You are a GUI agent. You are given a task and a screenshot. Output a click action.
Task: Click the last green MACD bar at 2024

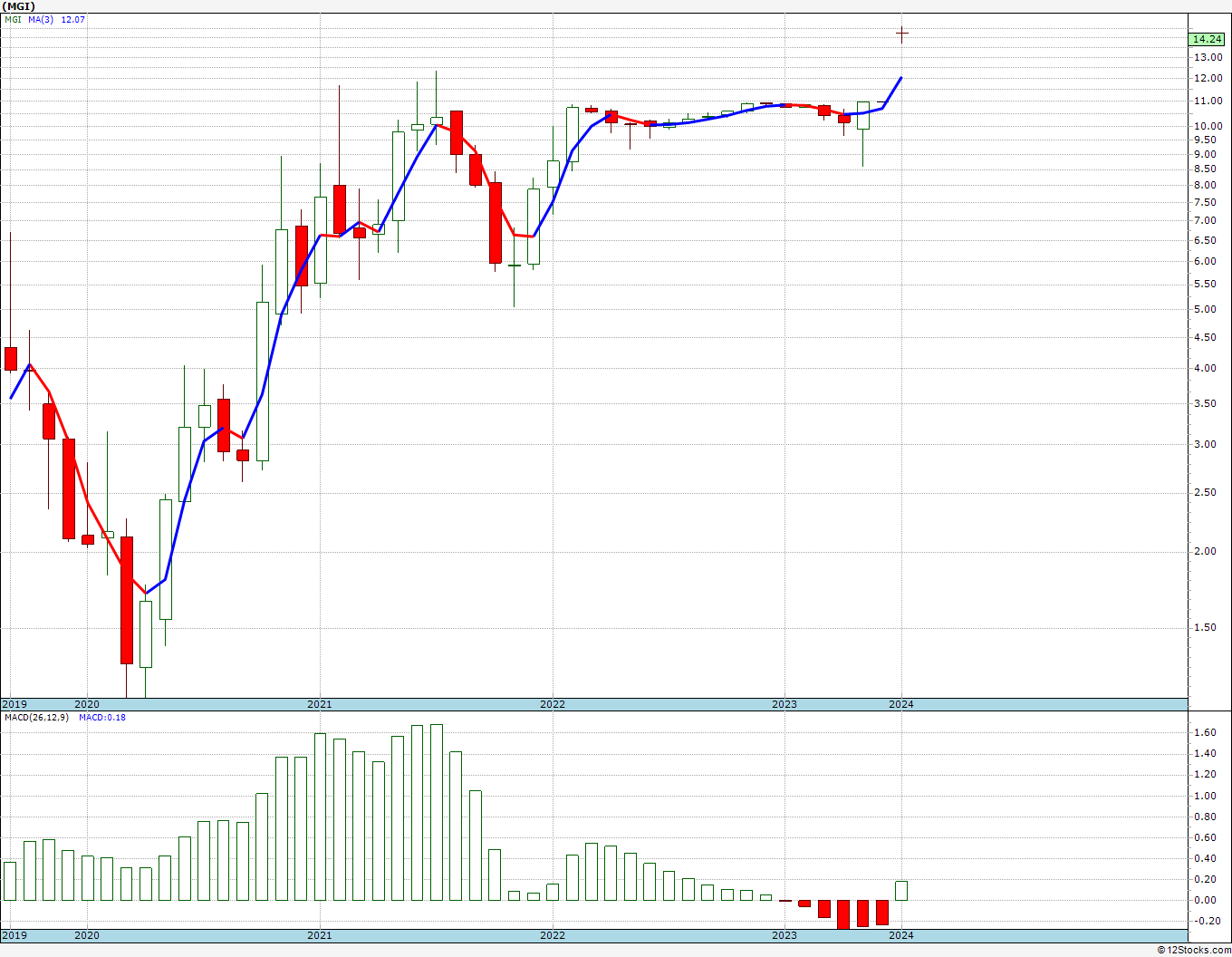point(901,891)
